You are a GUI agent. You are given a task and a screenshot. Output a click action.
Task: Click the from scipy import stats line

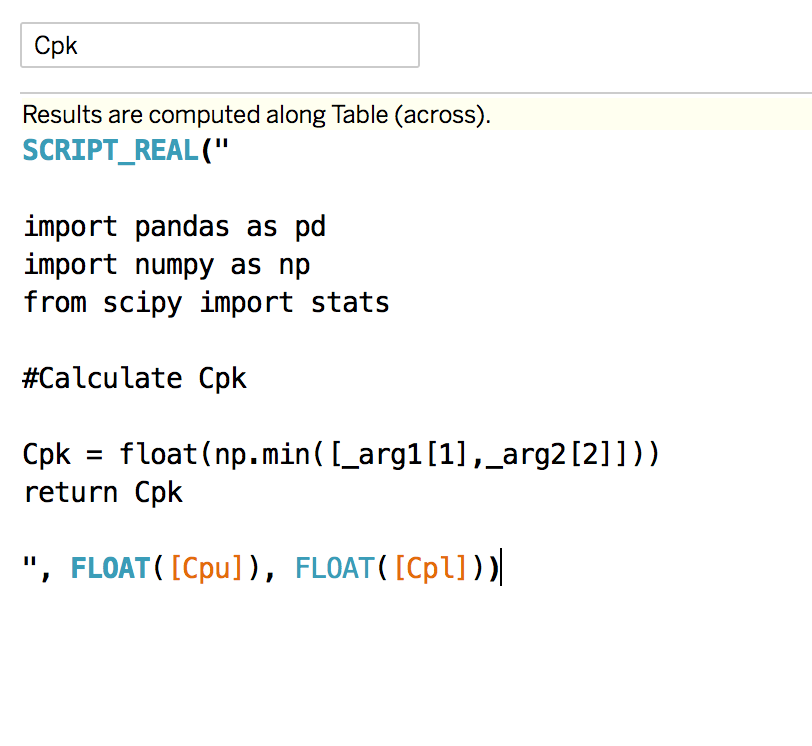pyautogui.click(x=205, y=302)
